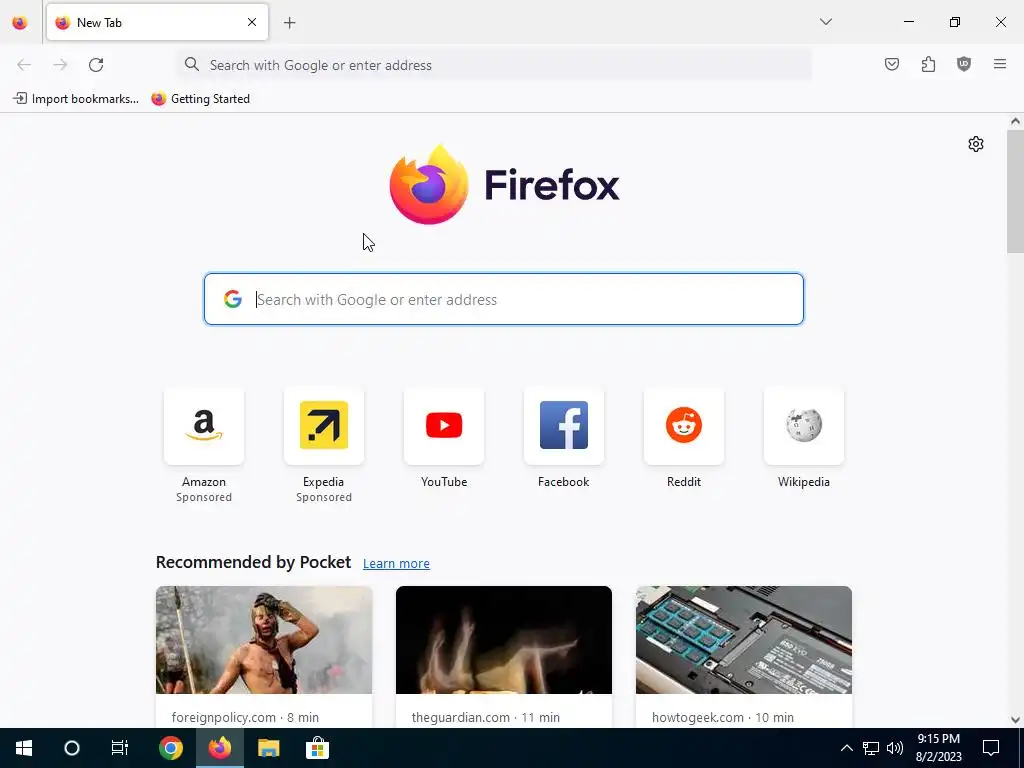
Task: Open Task View in taskbar
Action: (x=120, y=748)
